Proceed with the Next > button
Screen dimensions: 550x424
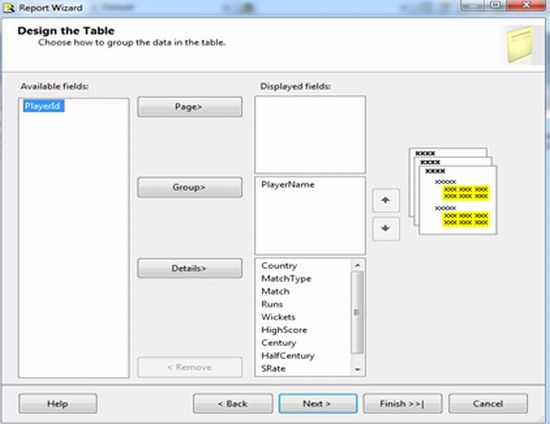point(318,404)
